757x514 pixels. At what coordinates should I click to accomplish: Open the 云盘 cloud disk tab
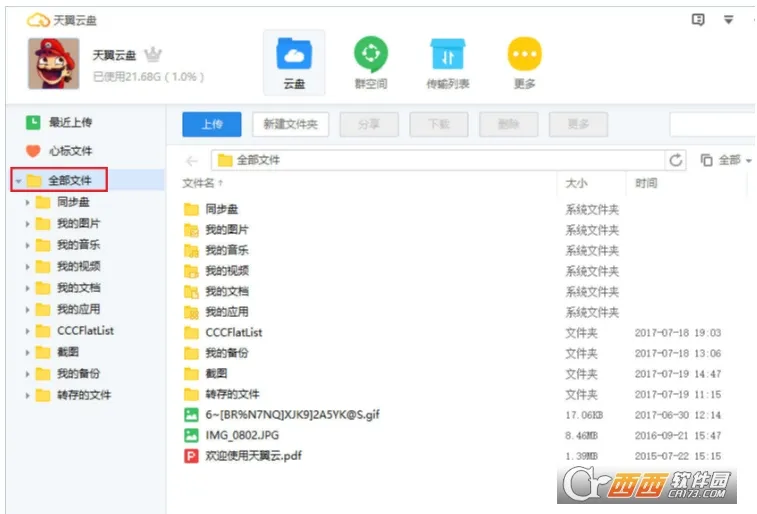coord(294,63)
